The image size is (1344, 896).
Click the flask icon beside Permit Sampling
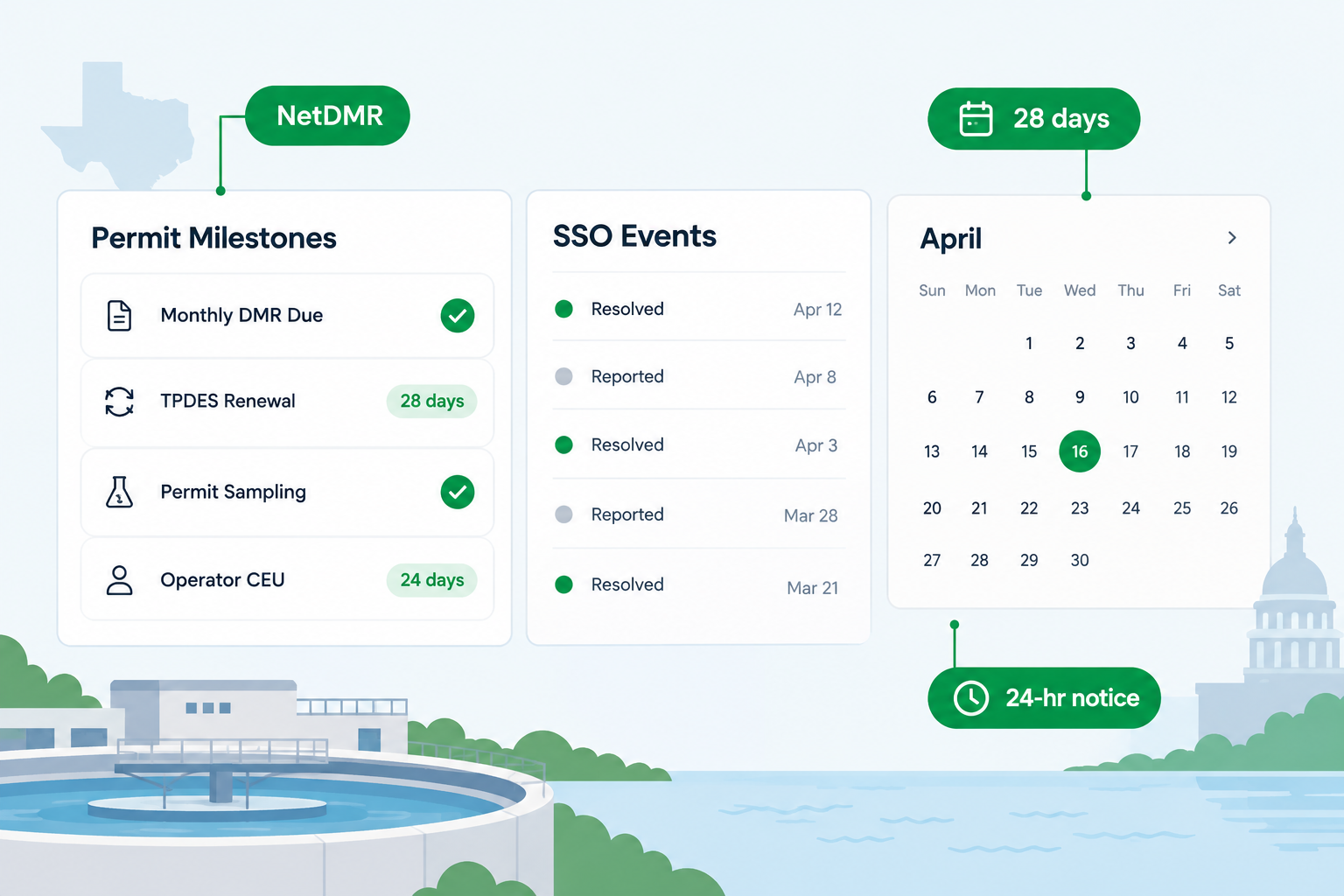tap(119, 492)
